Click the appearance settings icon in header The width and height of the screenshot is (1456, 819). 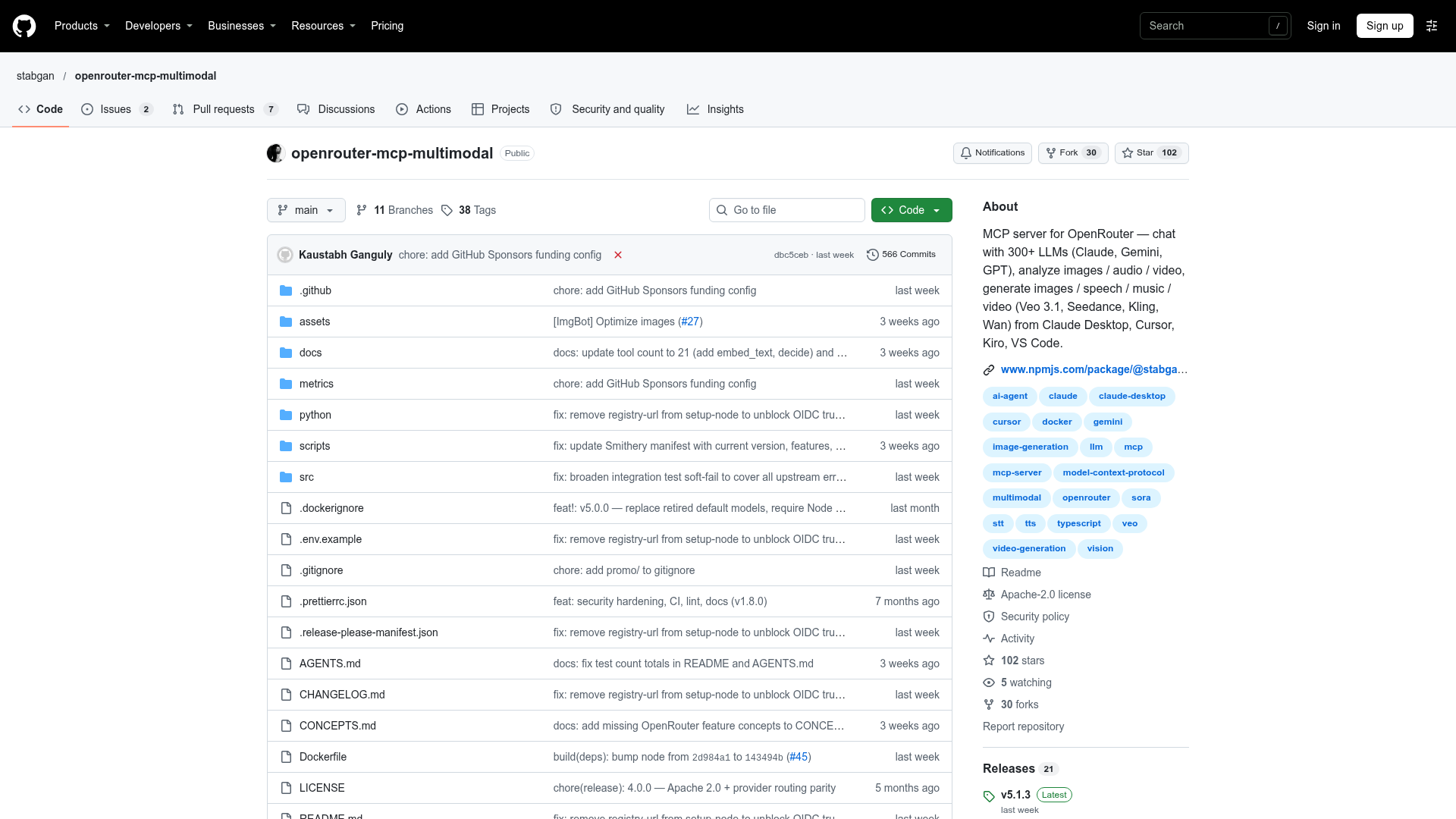click(x=1432, y=26)
